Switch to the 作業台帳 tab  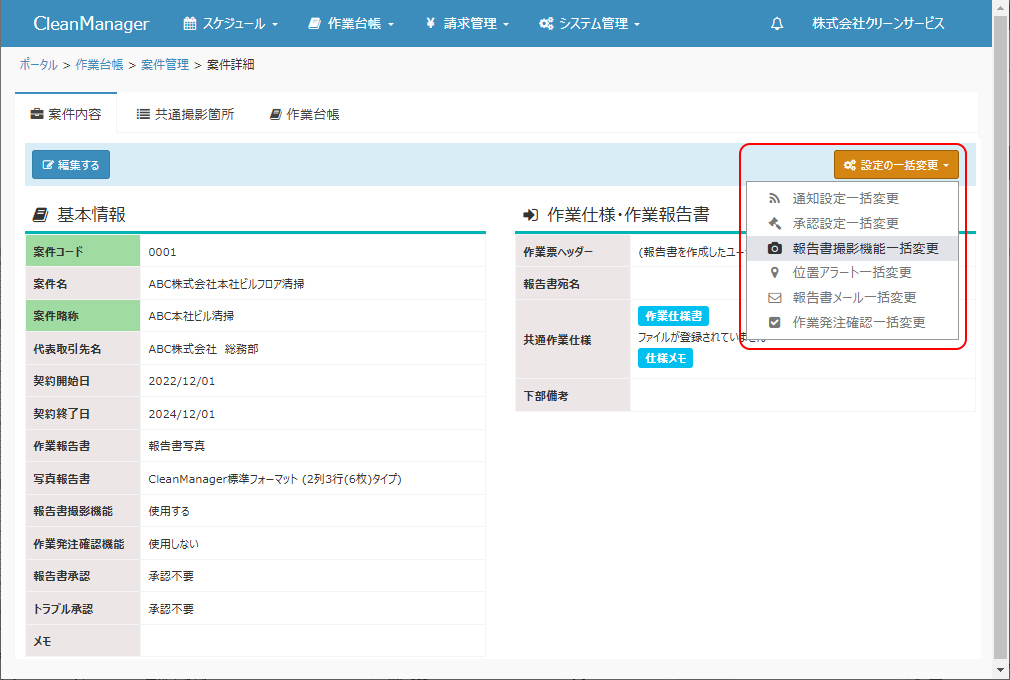(x=305, y=114)
